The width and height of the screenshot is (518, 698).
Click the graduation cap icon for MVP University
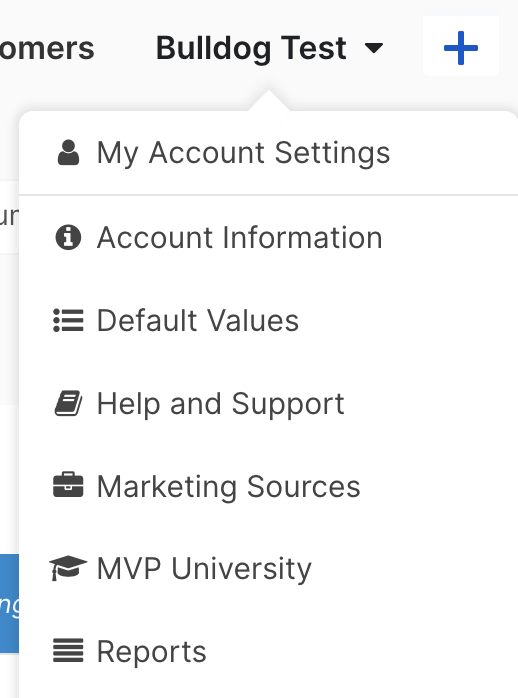[68, 568]
